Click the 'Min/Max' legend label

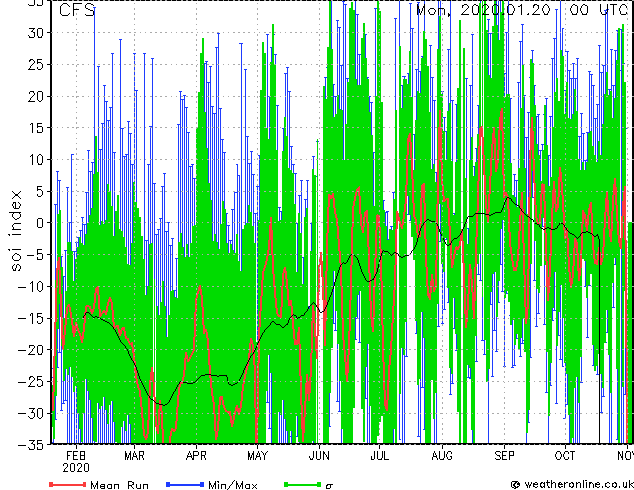point(233,485)
